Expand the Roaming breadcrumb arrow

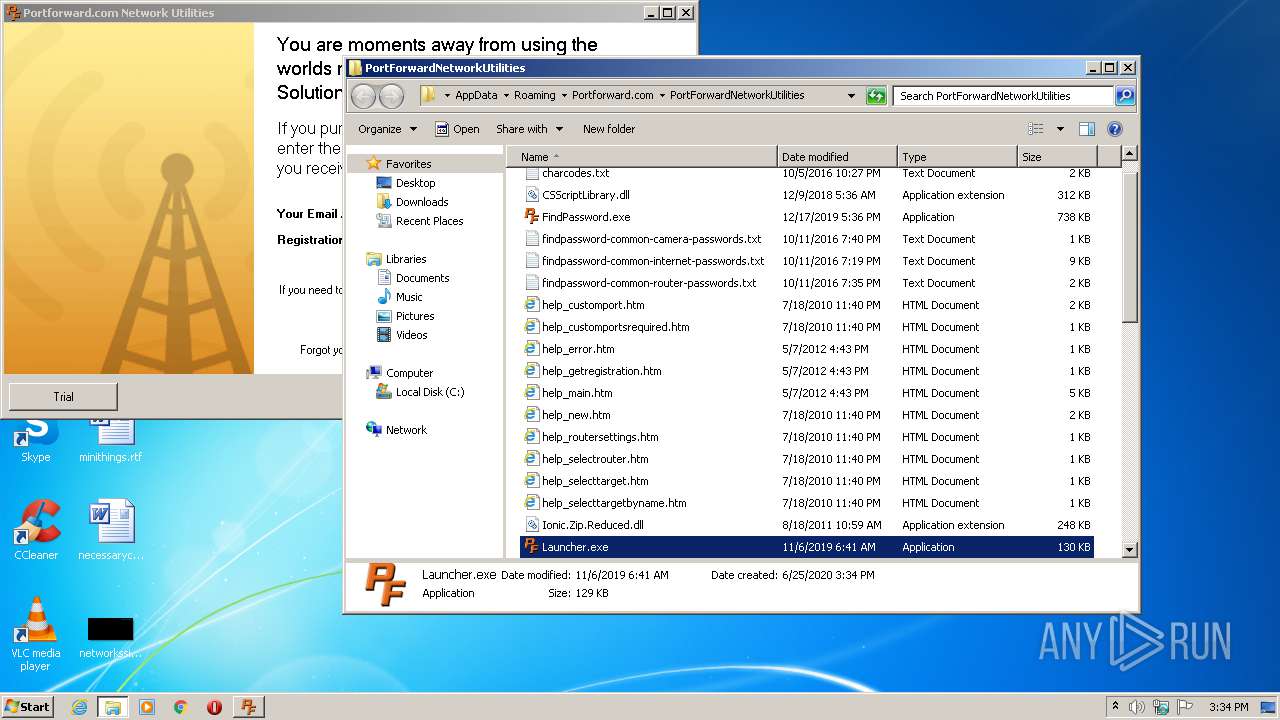pos(564,96)
